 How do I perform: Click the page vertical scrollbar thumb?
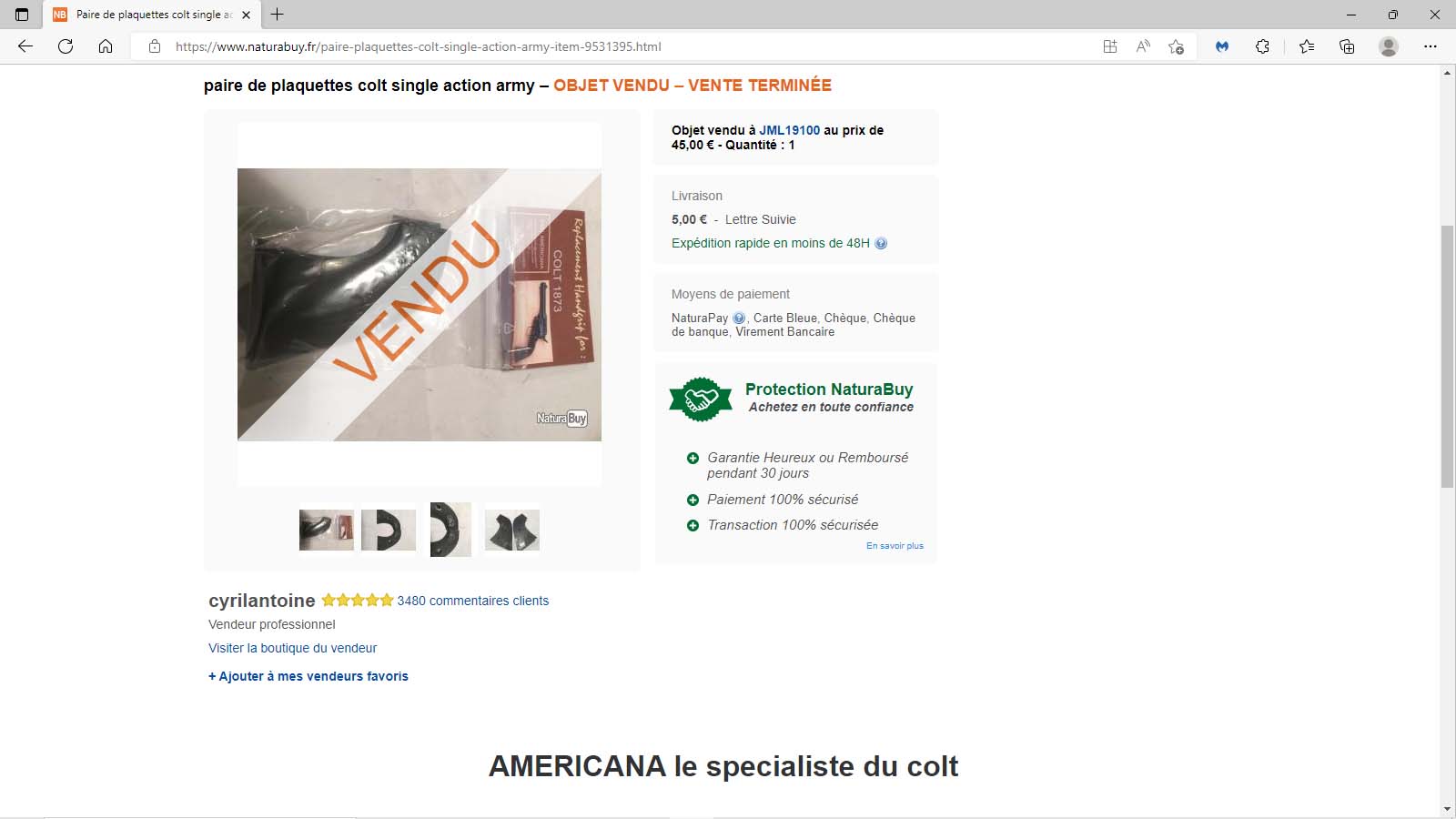(1447, 357)
